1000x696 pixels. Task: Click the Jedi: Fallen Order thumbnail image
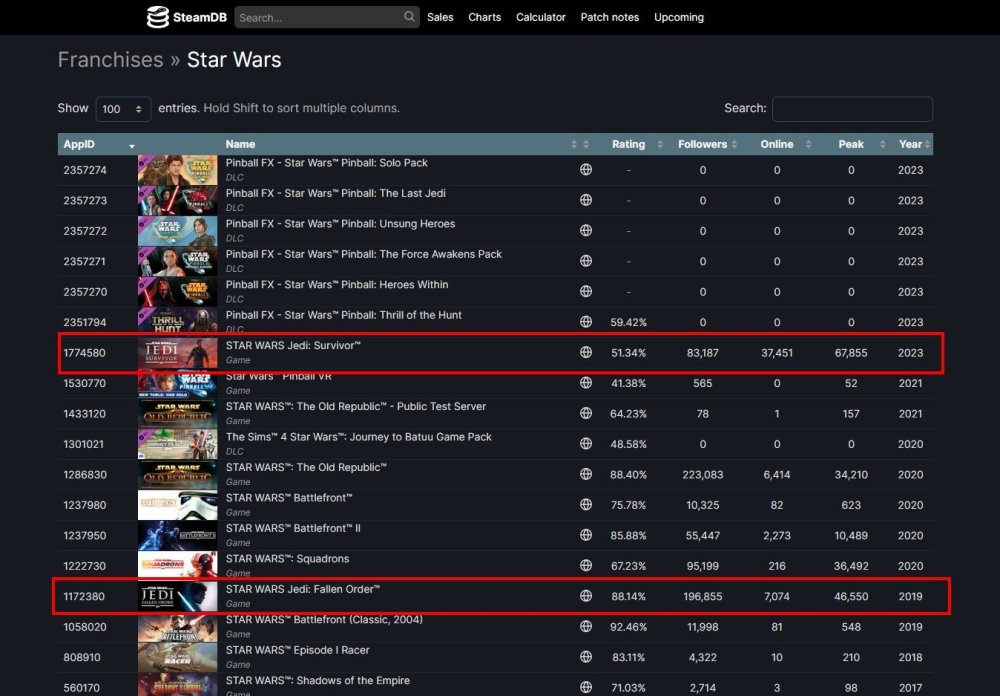[x=177, y=596]
